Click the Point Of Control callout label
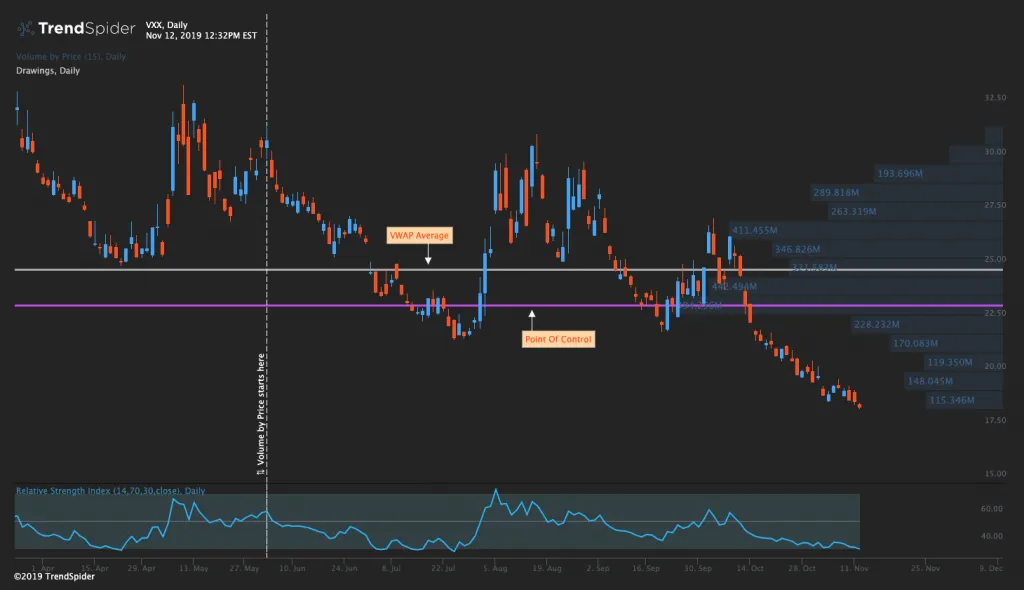This screenshot has width=1024, height=590. (x=557, y=338)
